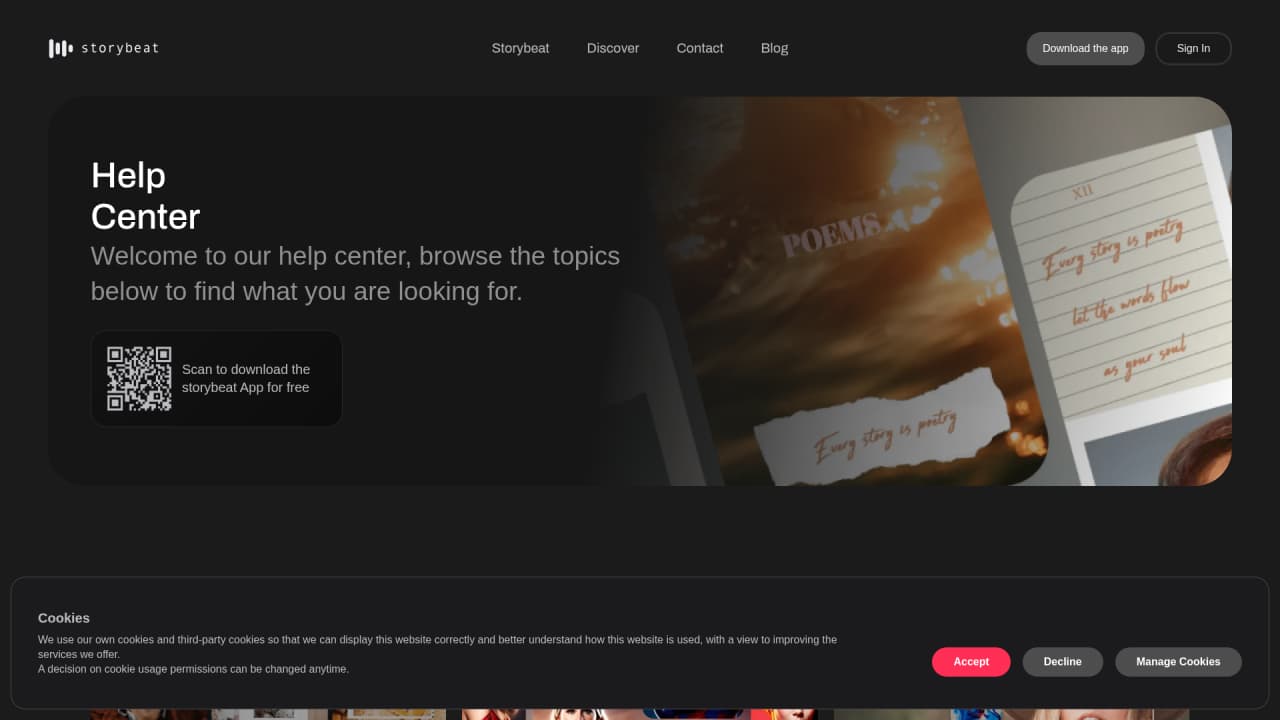Click the 'A decision on cookie usage' sentence
The width and height of the screenshot is (1280, 720).
(194, 669)
